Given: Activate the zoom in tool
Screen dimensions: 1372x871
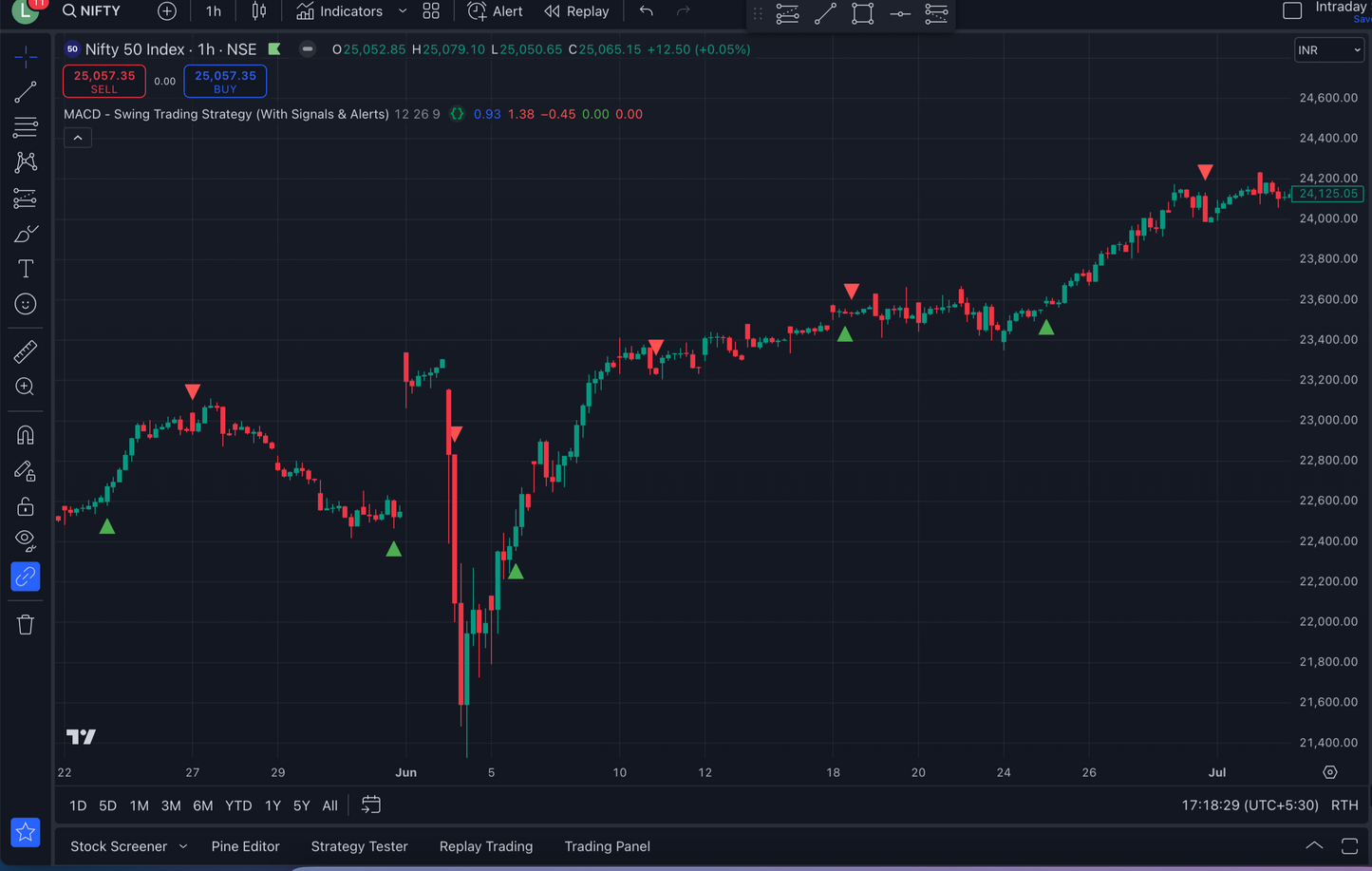Looking at the screenshot, I should [26, 387].
